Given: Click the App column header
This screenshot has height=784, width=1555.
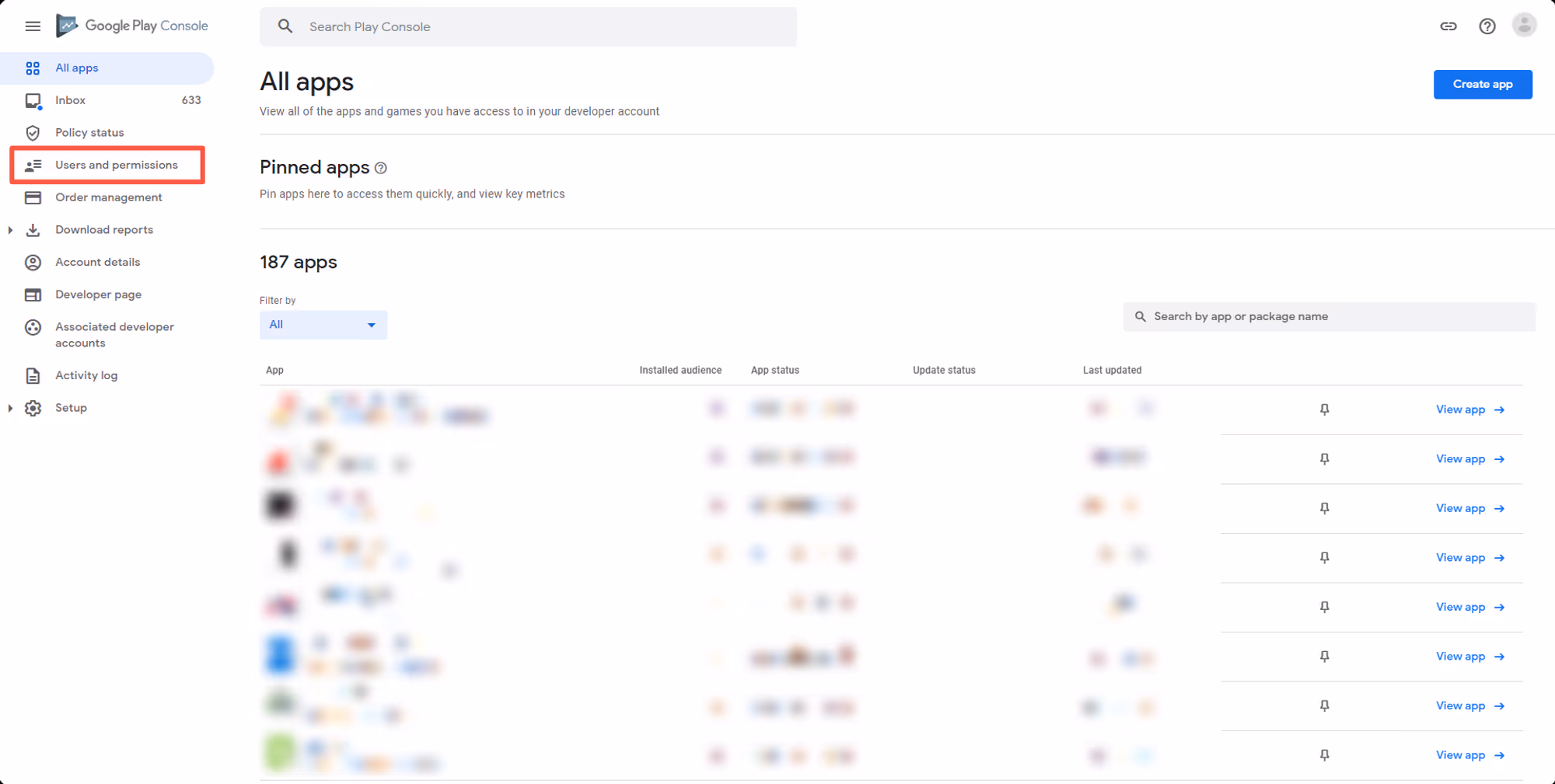Looking at the screenshot, I should 274,371.
